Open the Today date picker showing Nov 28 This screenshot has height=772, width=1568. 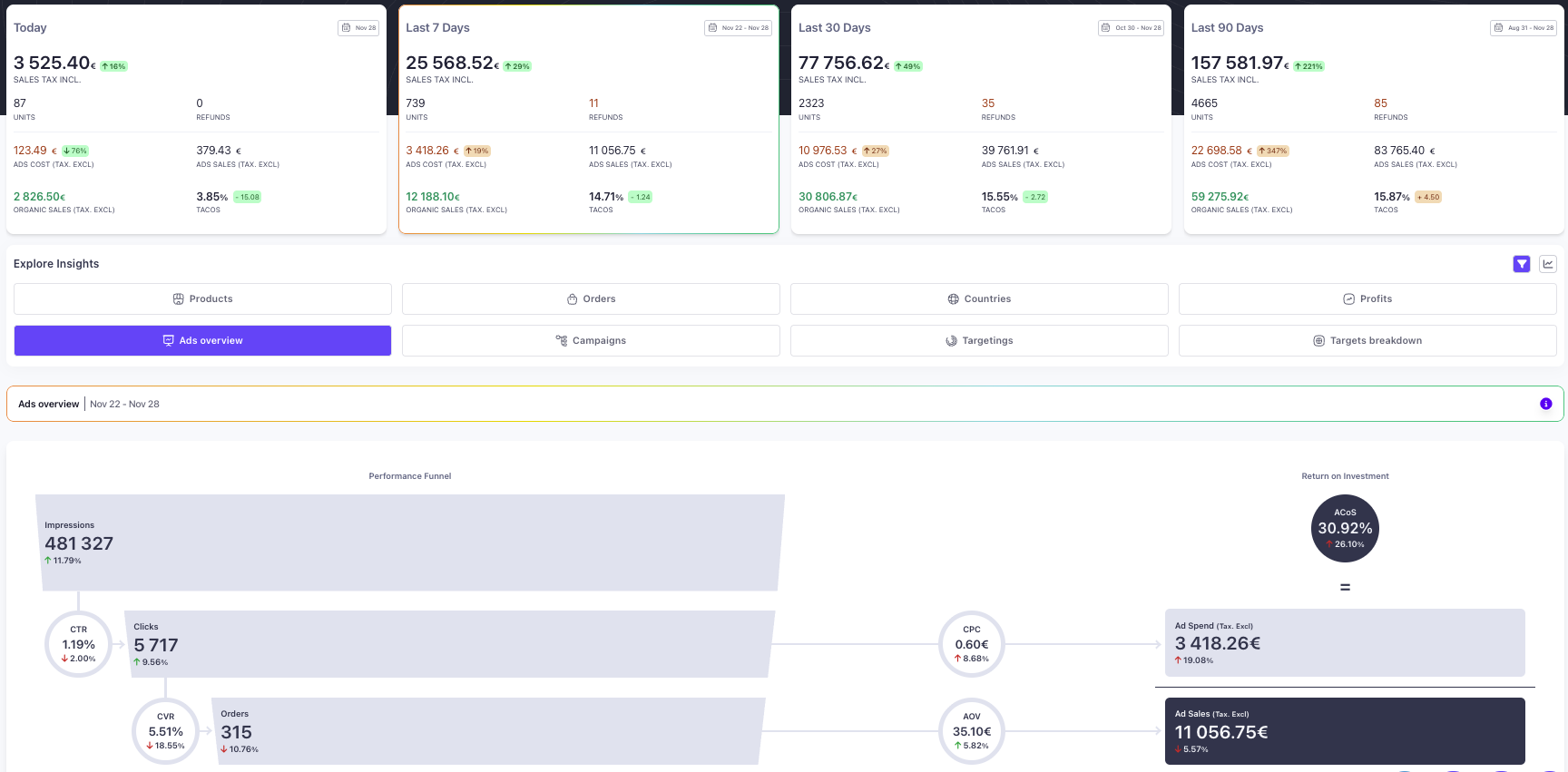[358, 28]
